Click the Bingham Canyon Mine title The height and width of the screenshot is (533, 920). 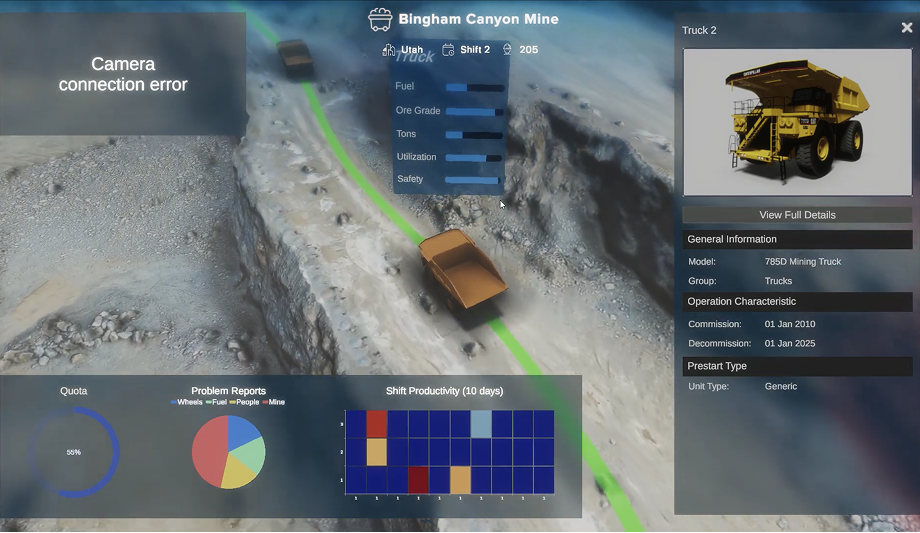(x=478, y=19)
